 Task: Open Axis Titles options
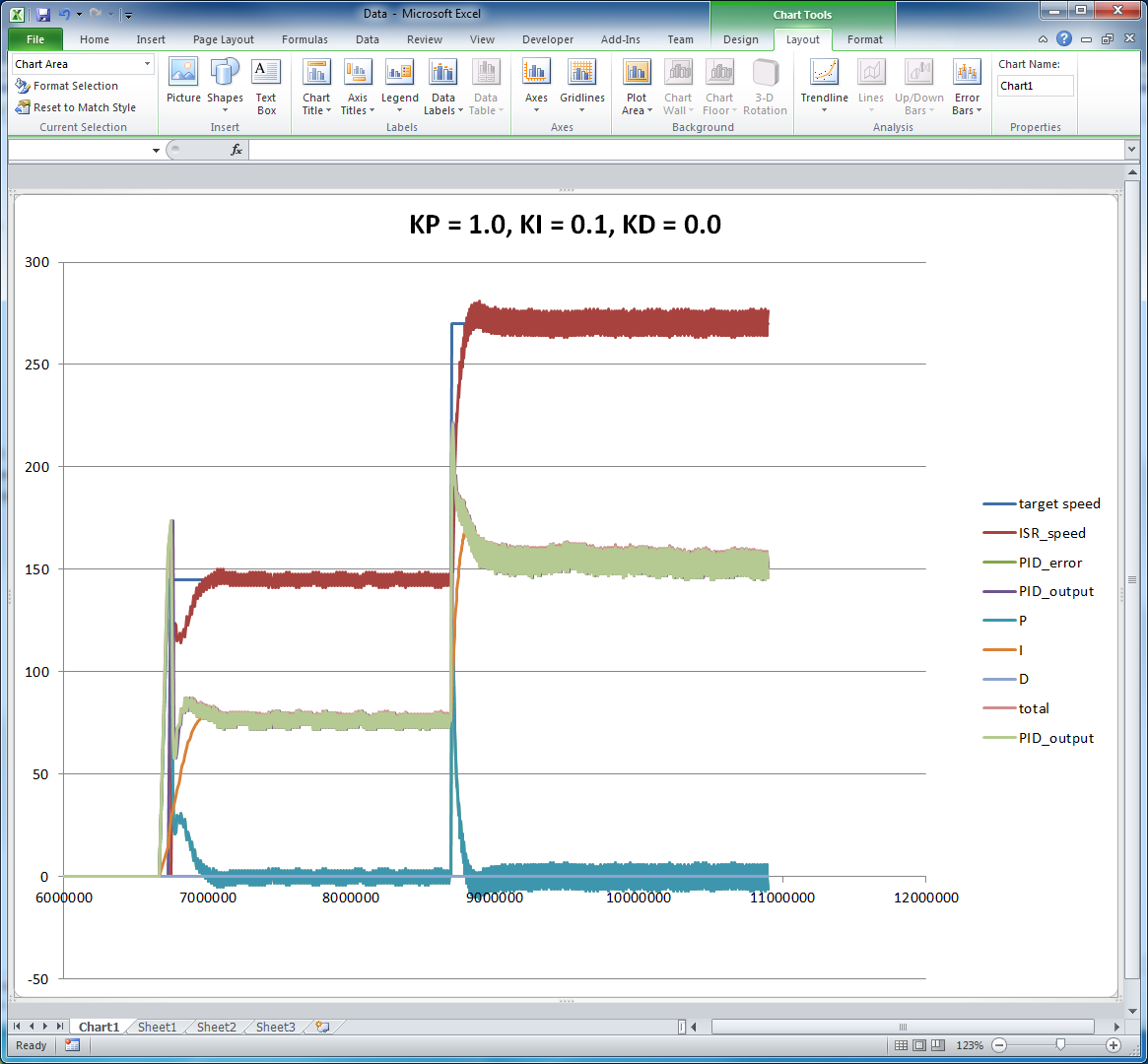pyautogui.click(x=358, y=87)
